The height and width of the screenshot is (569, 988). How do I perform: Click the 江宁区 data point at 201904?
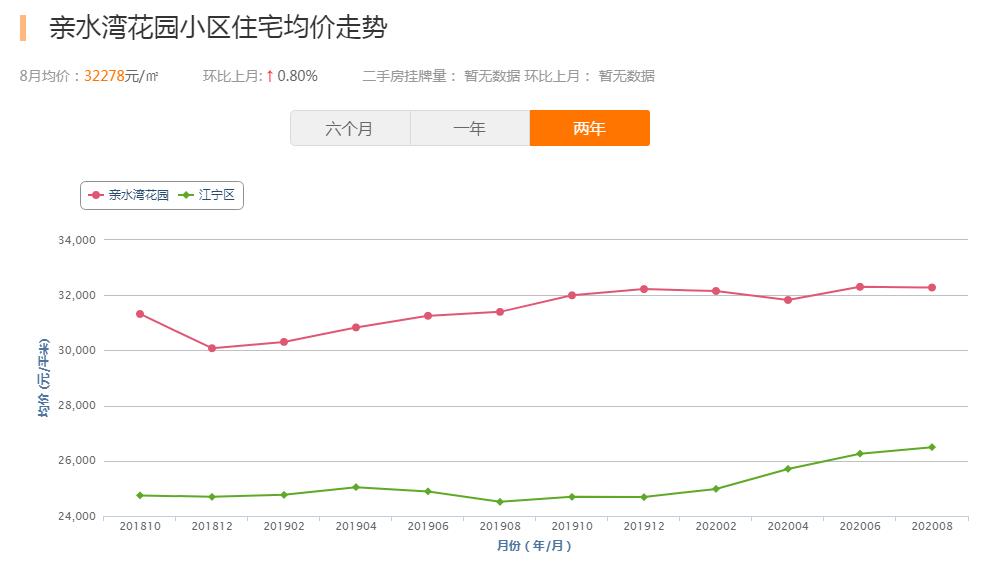click(x=356, y=487)
